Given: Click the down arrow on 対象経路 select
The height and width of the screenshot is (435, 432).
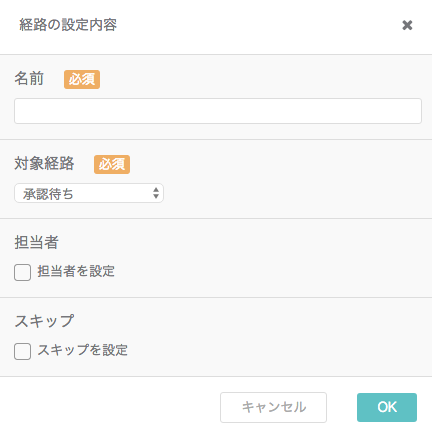Looking at the screenshot, I should coord(156,196).
